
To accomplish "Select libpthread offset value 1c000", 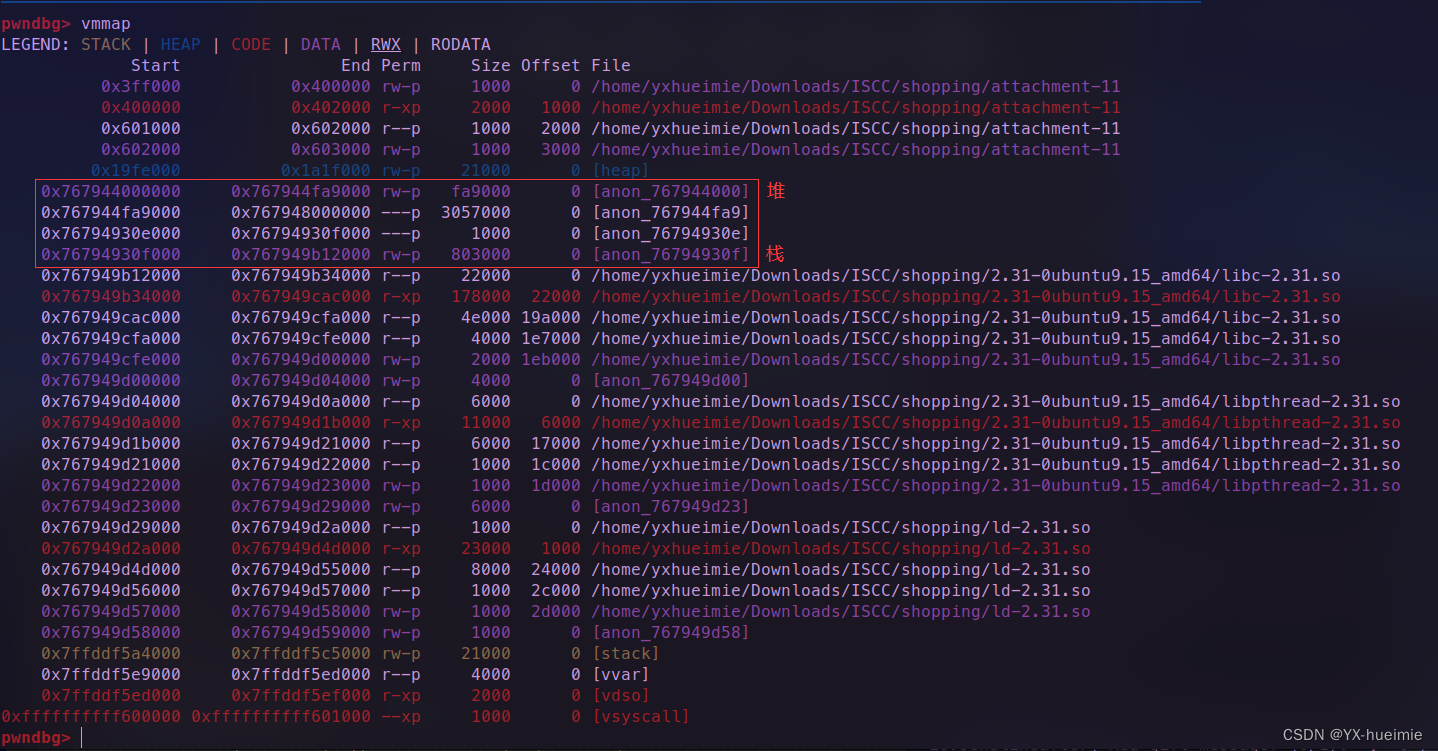I will (556, 464).
